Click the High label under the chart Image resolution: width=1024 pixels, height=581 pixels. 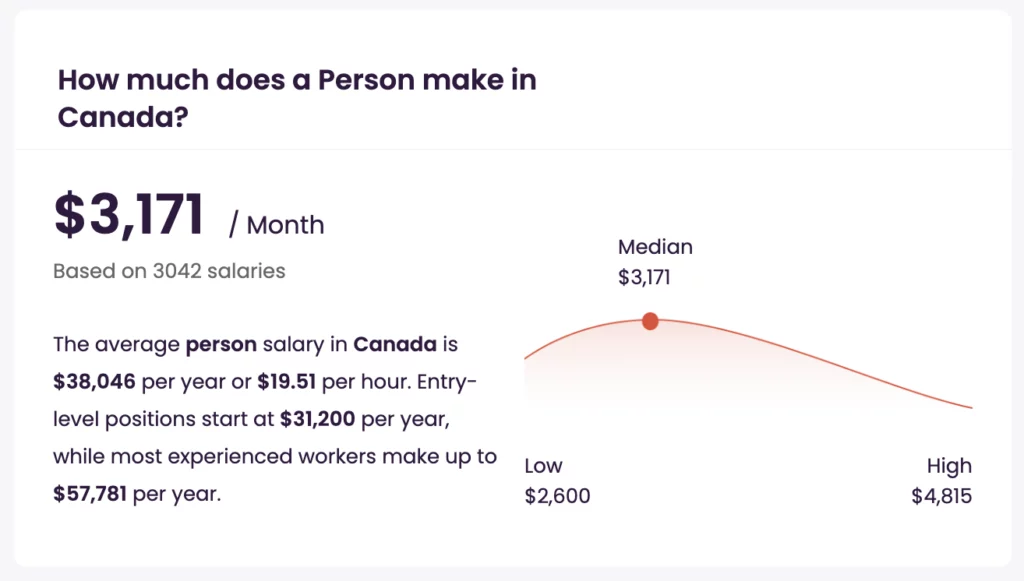point(950,466)
